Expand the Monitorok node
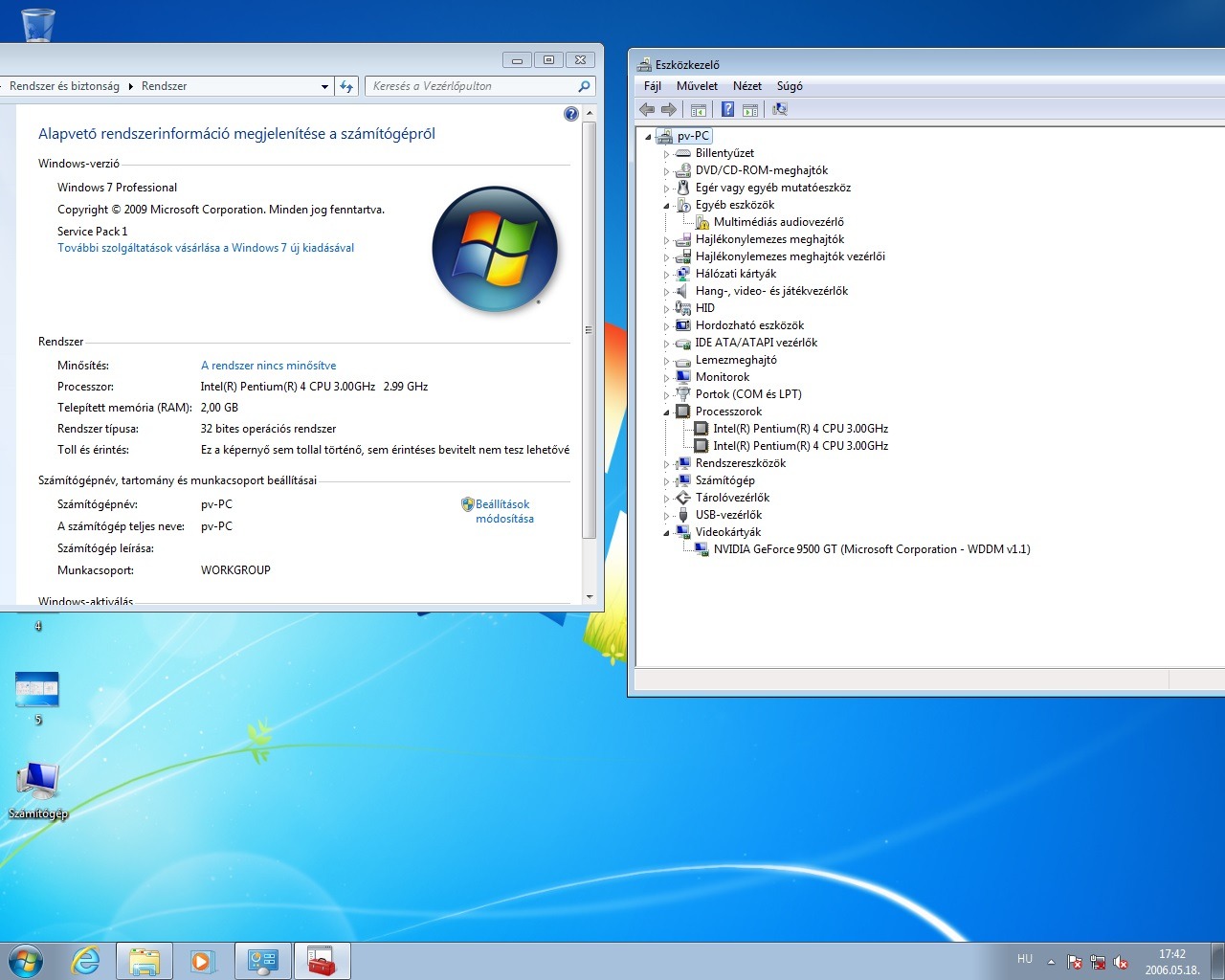The width and height of the screenshot is (1225, 980). pyautogui.click(x=667, y=378)
